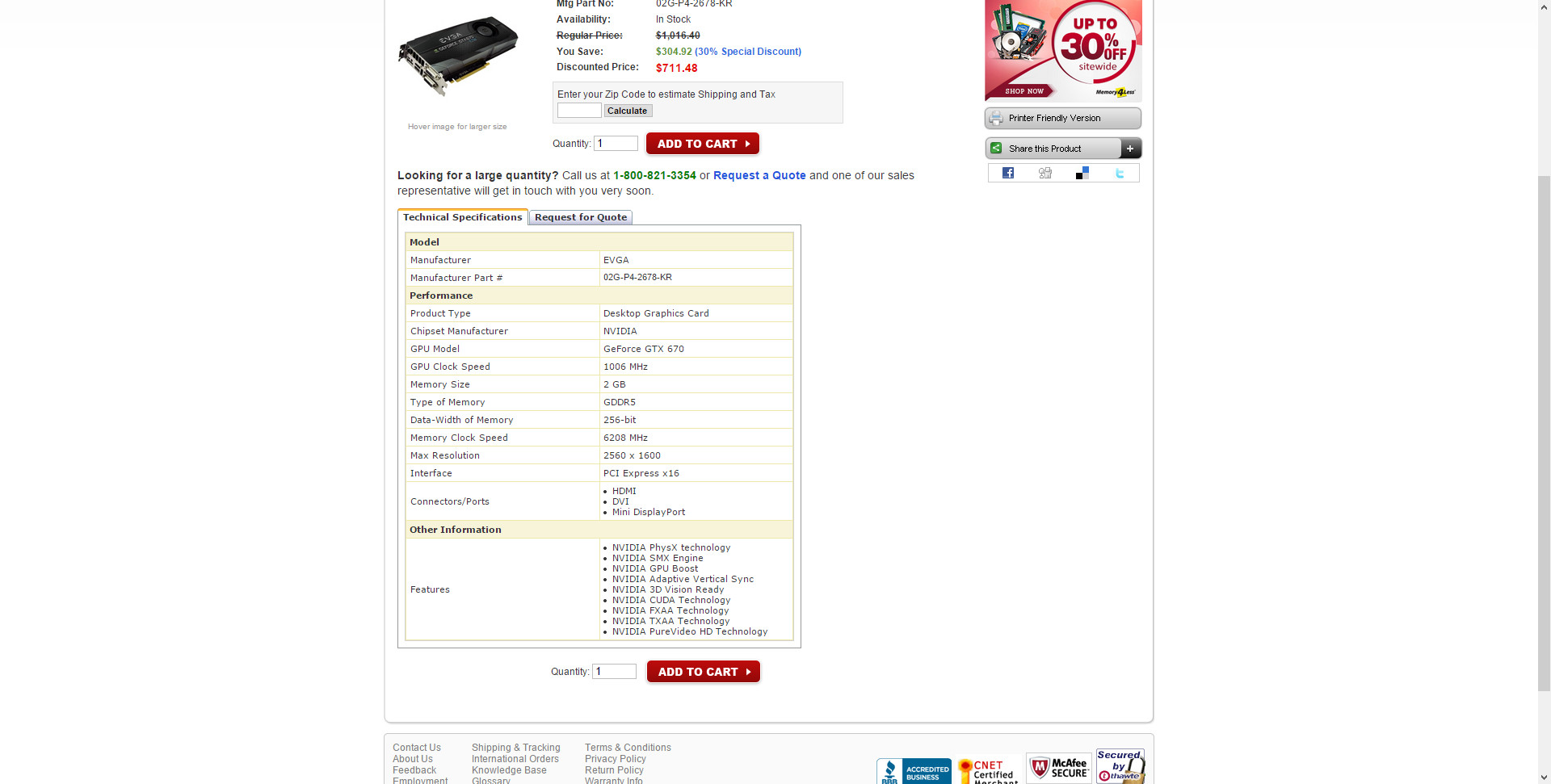Viewport: 1551px width, 784px height.
Task: Click the EVGA graphics card thumbnail
Action: click(x=458, y=57)
